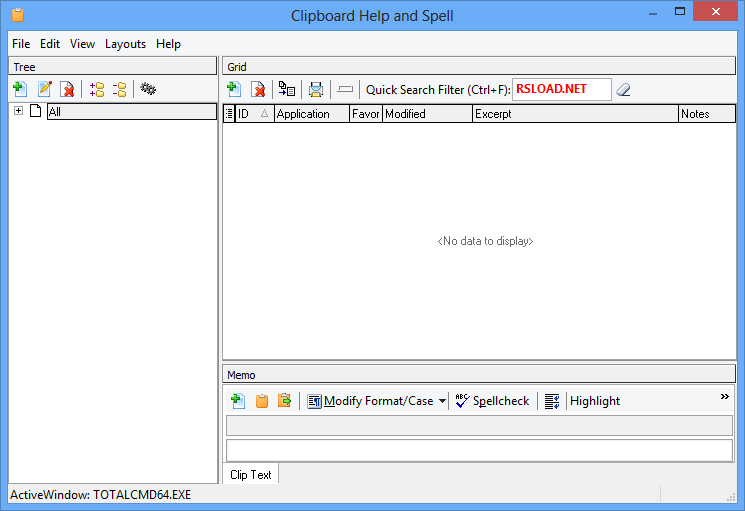The image size is (745, 511).
Task: Open the View menu
Action: click(x=82, y=44)
